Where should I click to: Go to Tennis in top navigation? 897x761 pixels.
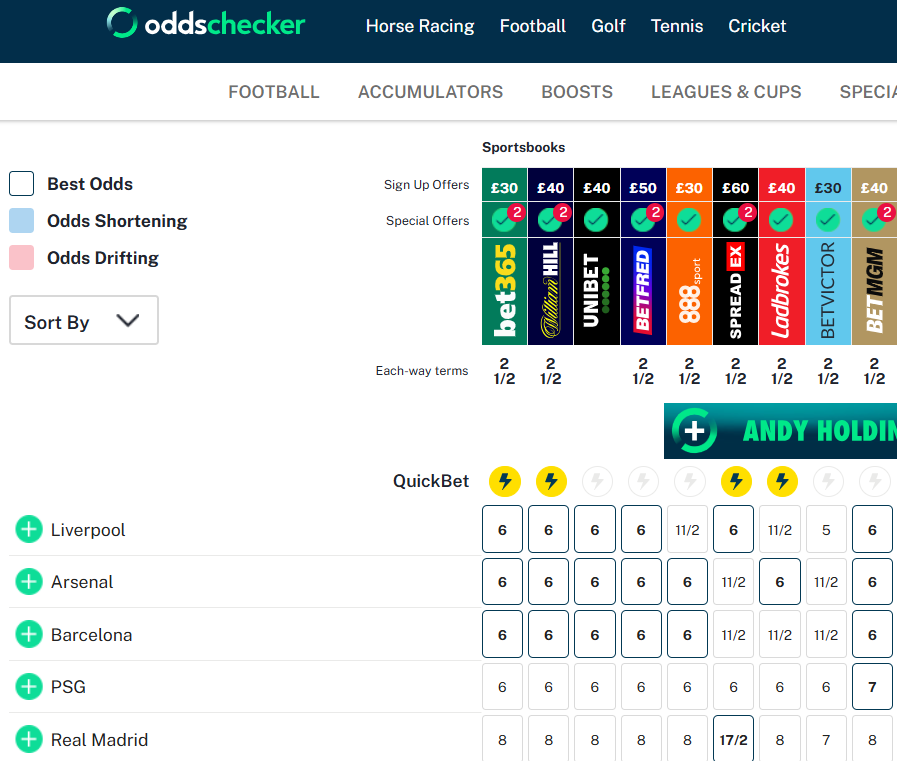pyautogui.click(x=677, y=26)
